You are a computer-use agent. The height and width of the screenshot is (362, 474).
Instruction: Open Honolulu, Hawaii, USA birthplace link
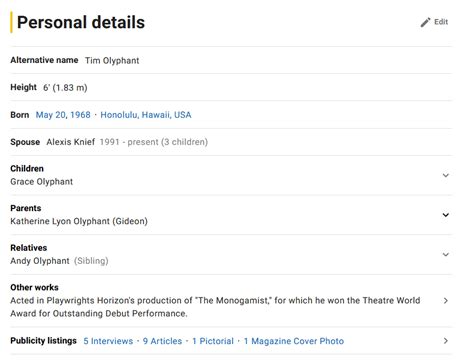pos(146,115)
